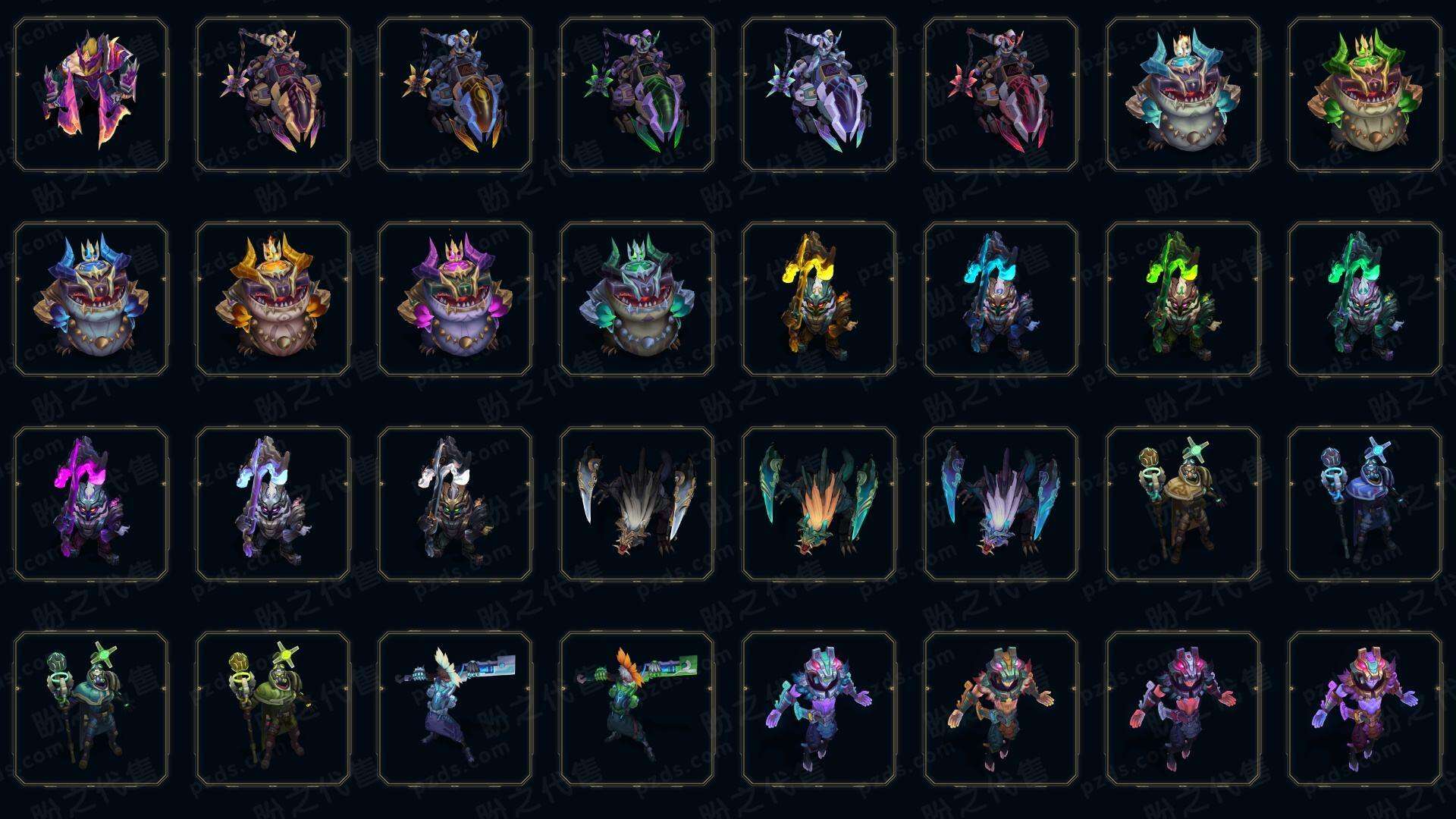Screen dimensions: 1456x819
Task: Choose the lavender Rell mounted chroma
Action: pyautogui.click(x=819, y=94)
